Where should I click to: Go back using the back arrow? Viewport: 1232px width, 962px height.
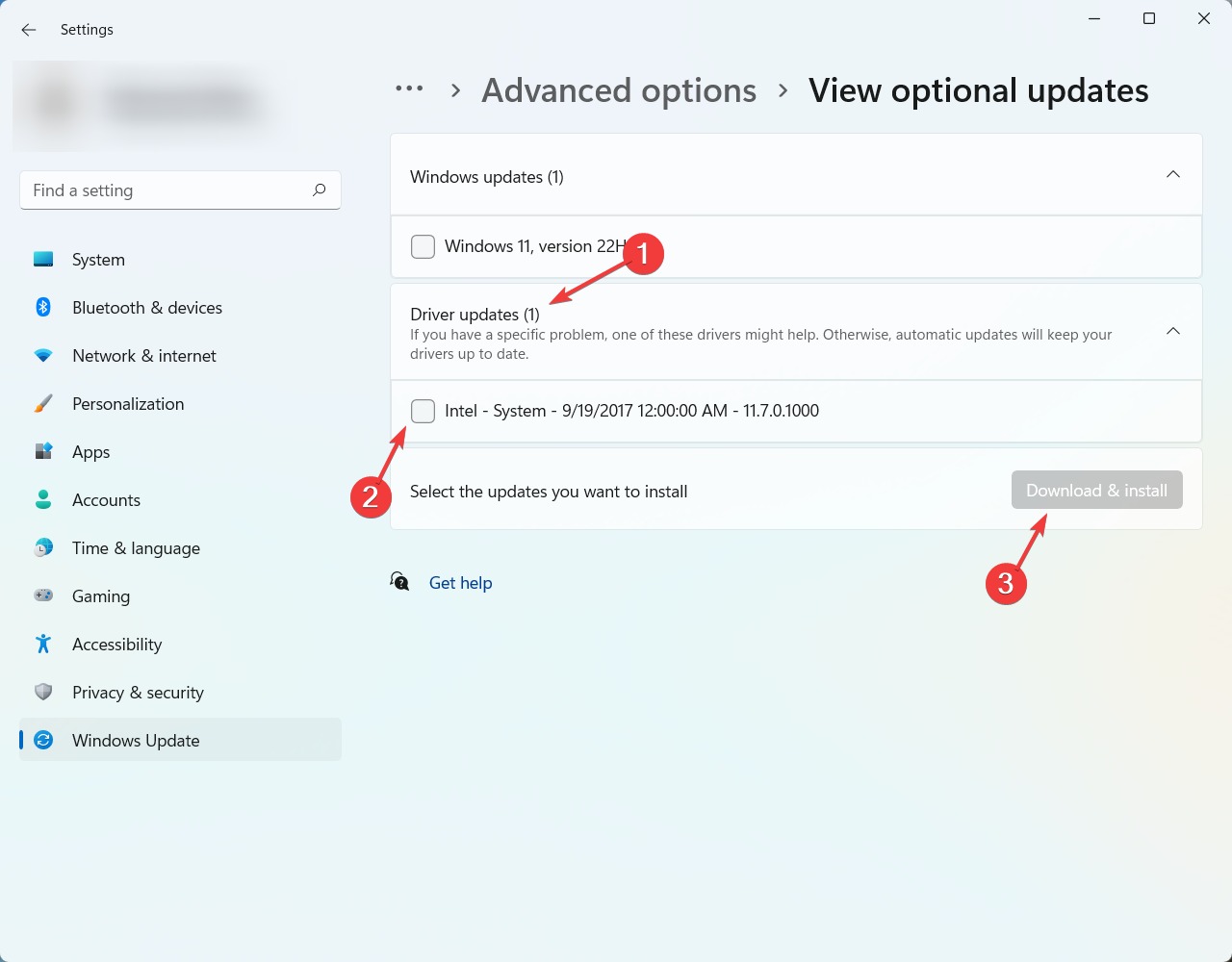29,30
